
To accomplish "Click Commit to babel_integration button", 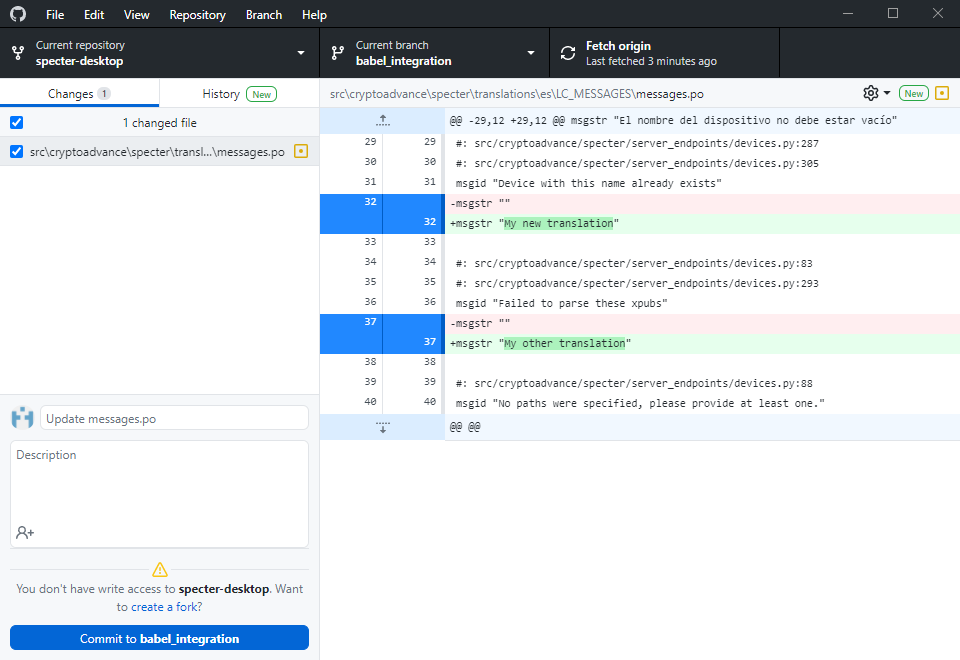I will [159, 638].
